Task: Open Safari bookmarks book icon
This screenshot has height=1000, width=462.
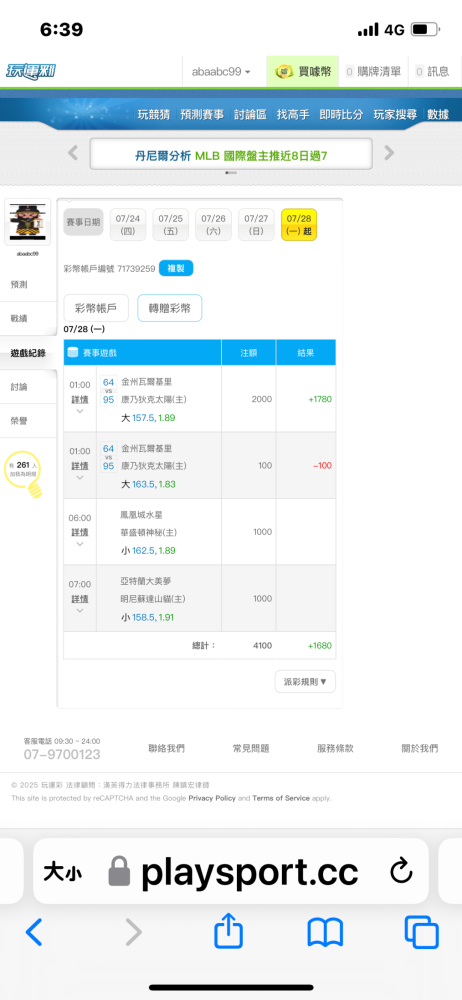Action: tap(325, 932)
